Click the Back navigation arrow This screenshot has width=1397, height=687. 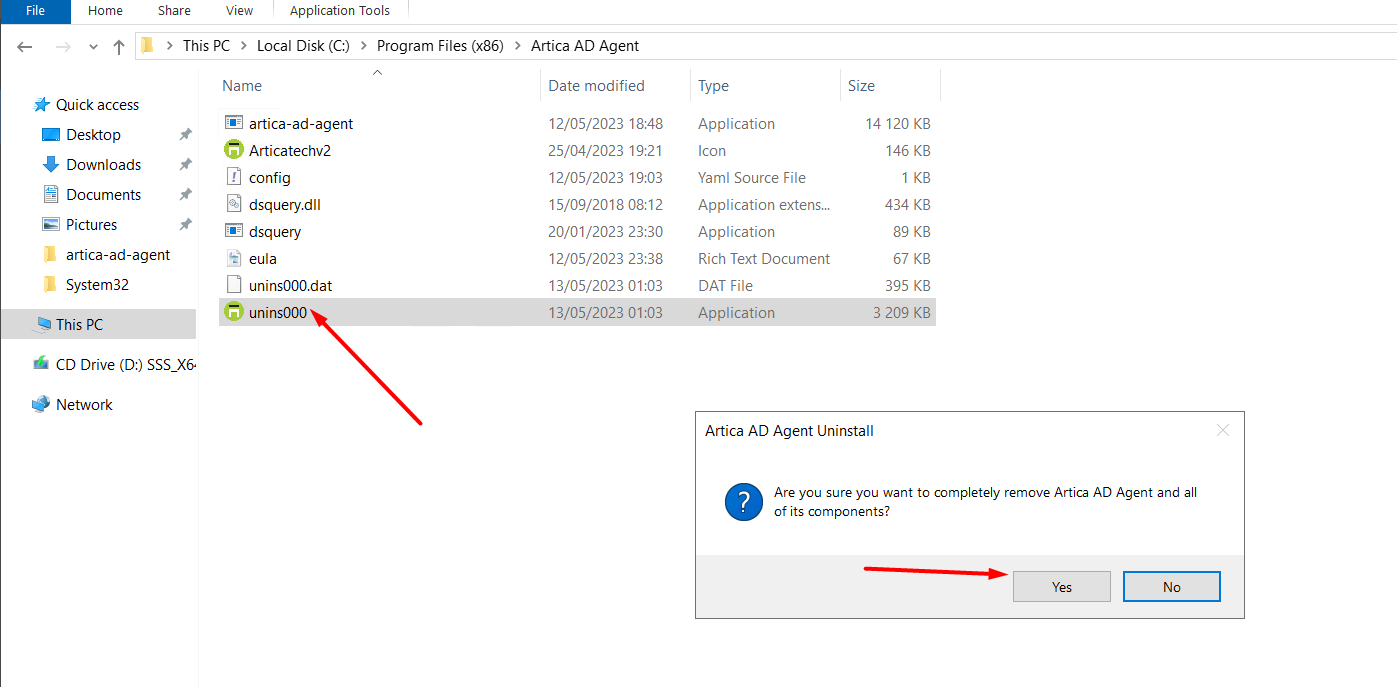point(25,46)
